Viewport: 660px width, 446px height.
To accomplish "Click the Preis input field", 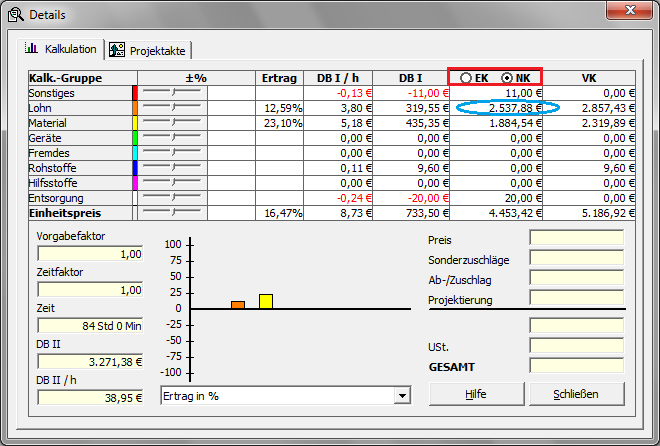I will pos(577,238).
